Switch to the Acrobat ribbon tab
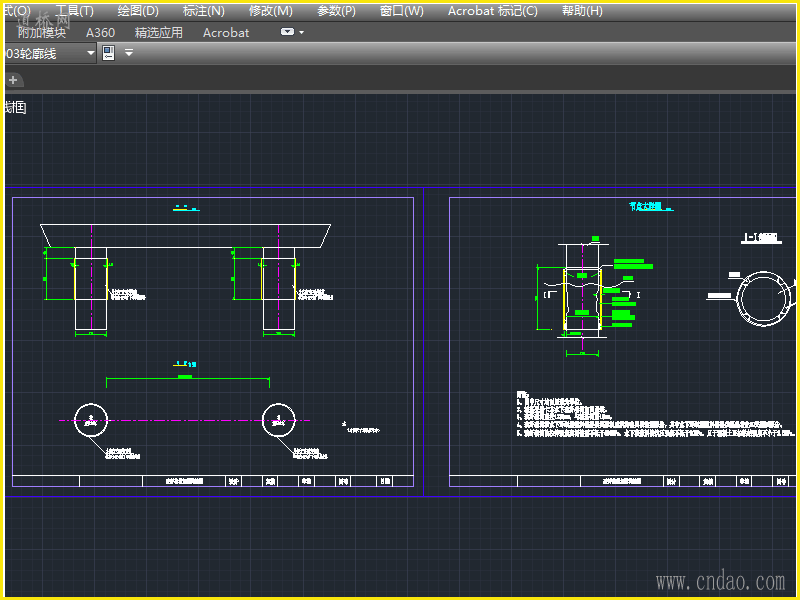This screenshot has width=800, height=600. [x=226, y=32]
